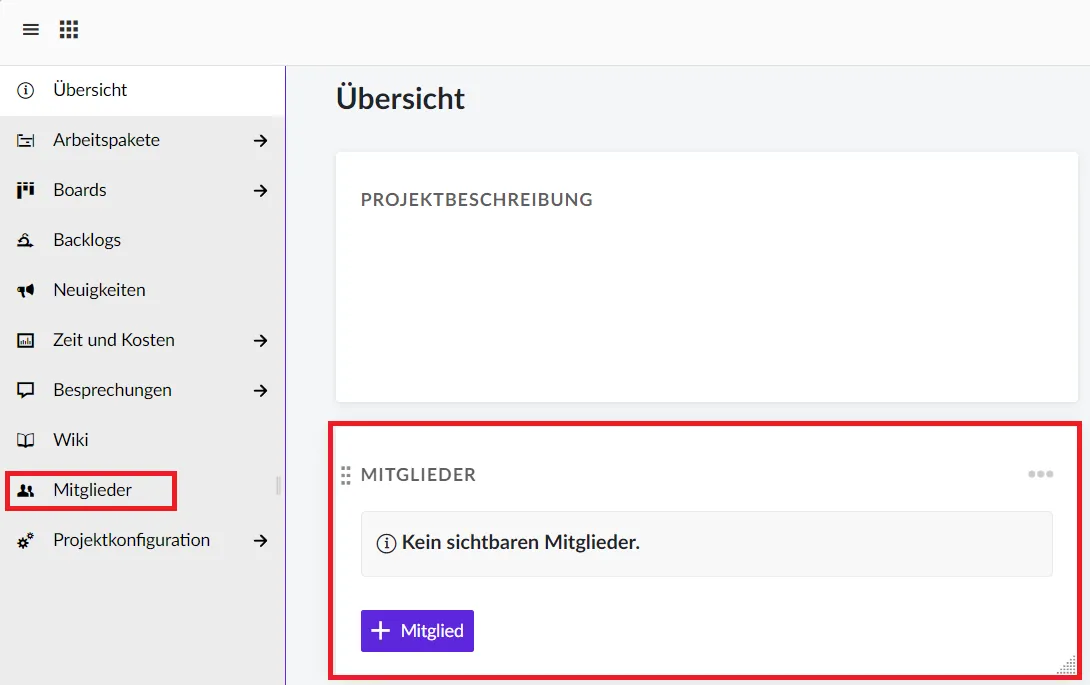
Task: Expand the Boards submenu arrow
Action: pyautogui.click(x=260, y=190)
